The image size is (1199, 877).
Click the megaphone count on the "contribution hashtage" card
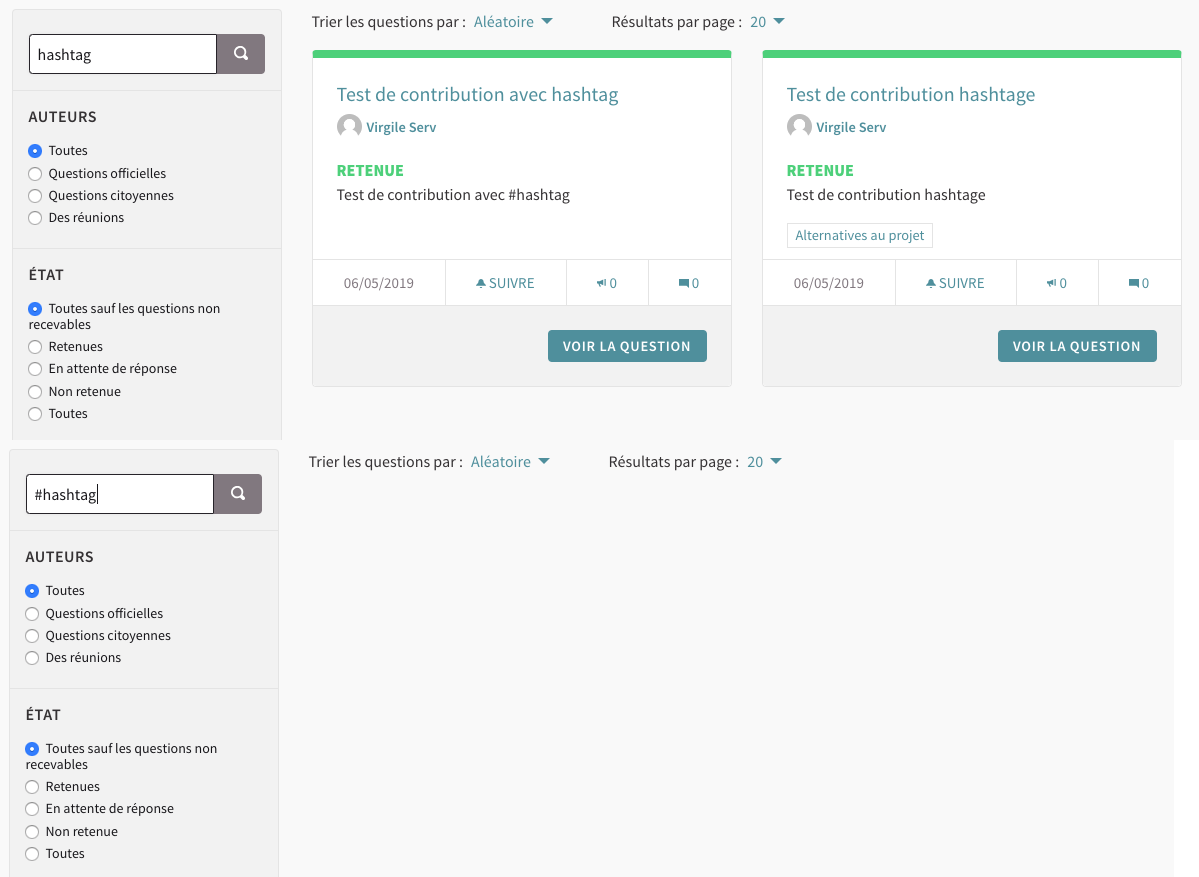coord(1057,283)
